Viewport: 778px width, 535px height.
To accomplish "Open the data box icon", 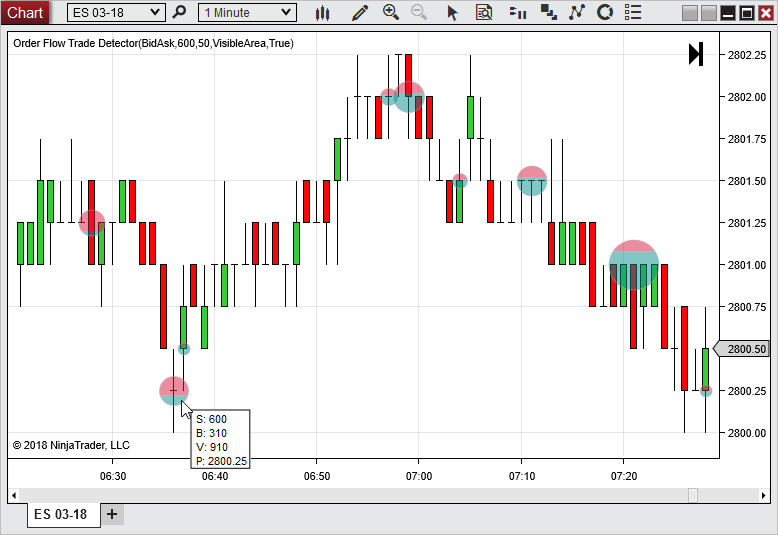I will pos(484,13).
